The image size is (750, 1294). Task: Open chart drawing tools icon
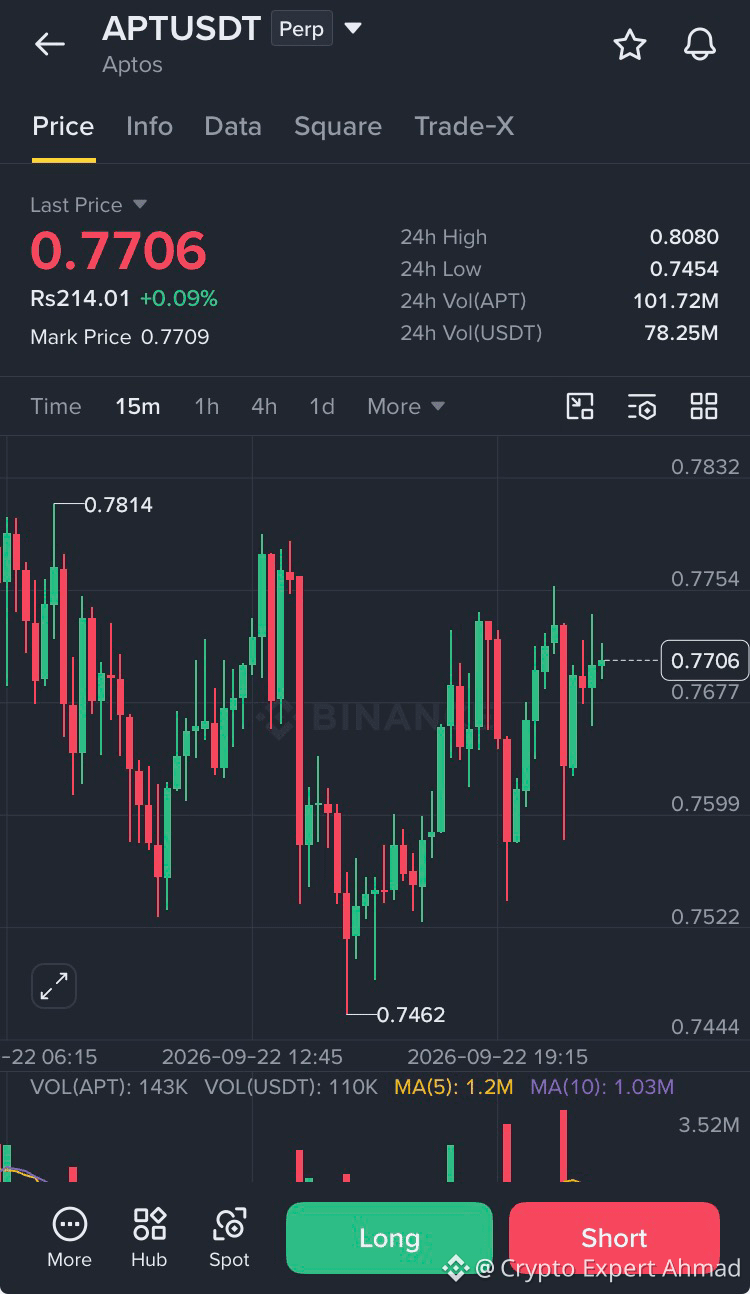[x=580, y=406]
